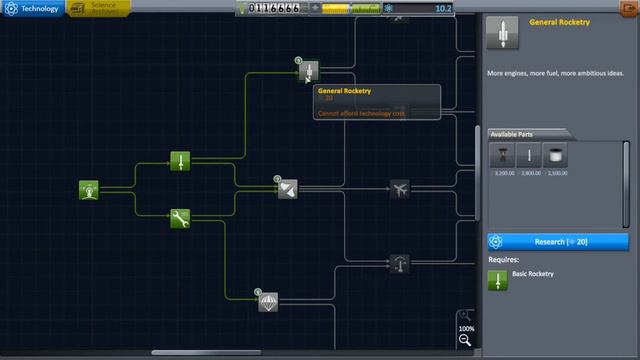
Task: Select the Start tech node
Action: [89, 190]
